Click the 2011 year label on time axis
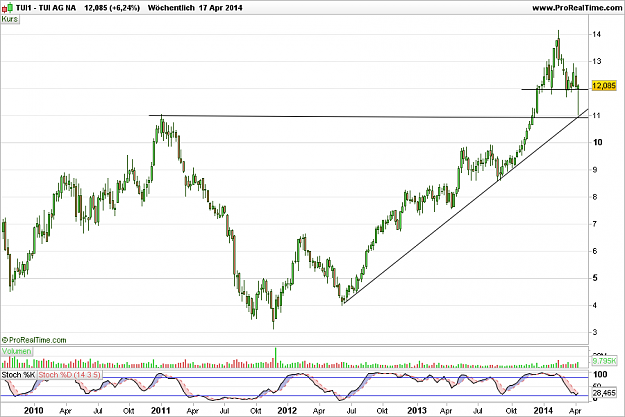This screenshot has height=417, width=625. pos(160,410)
